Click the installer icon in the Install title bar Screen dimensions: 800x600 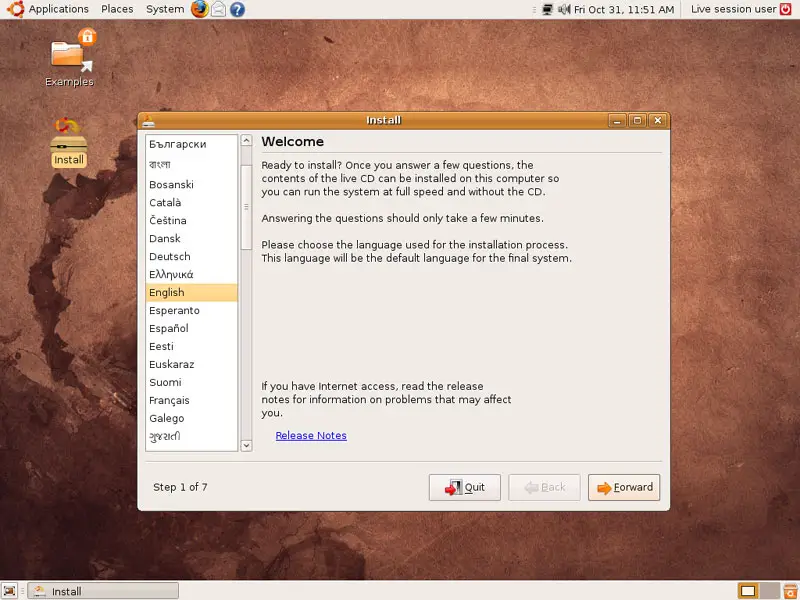tap(148, 121)
